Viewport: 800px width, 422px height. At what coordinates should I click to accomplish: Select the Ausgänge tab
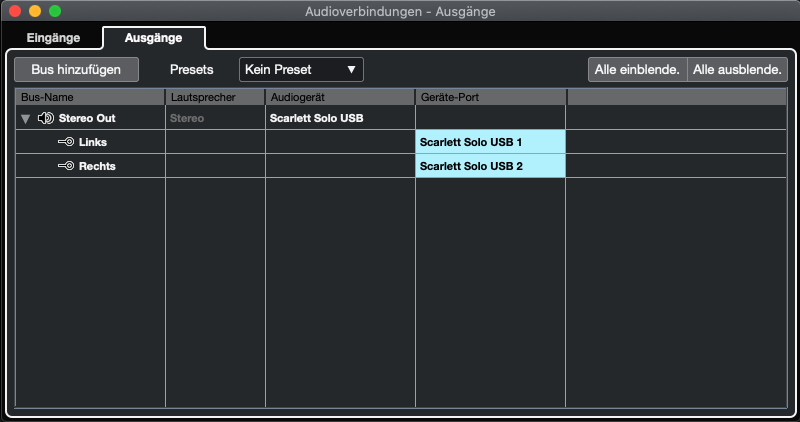click(154, 38)
